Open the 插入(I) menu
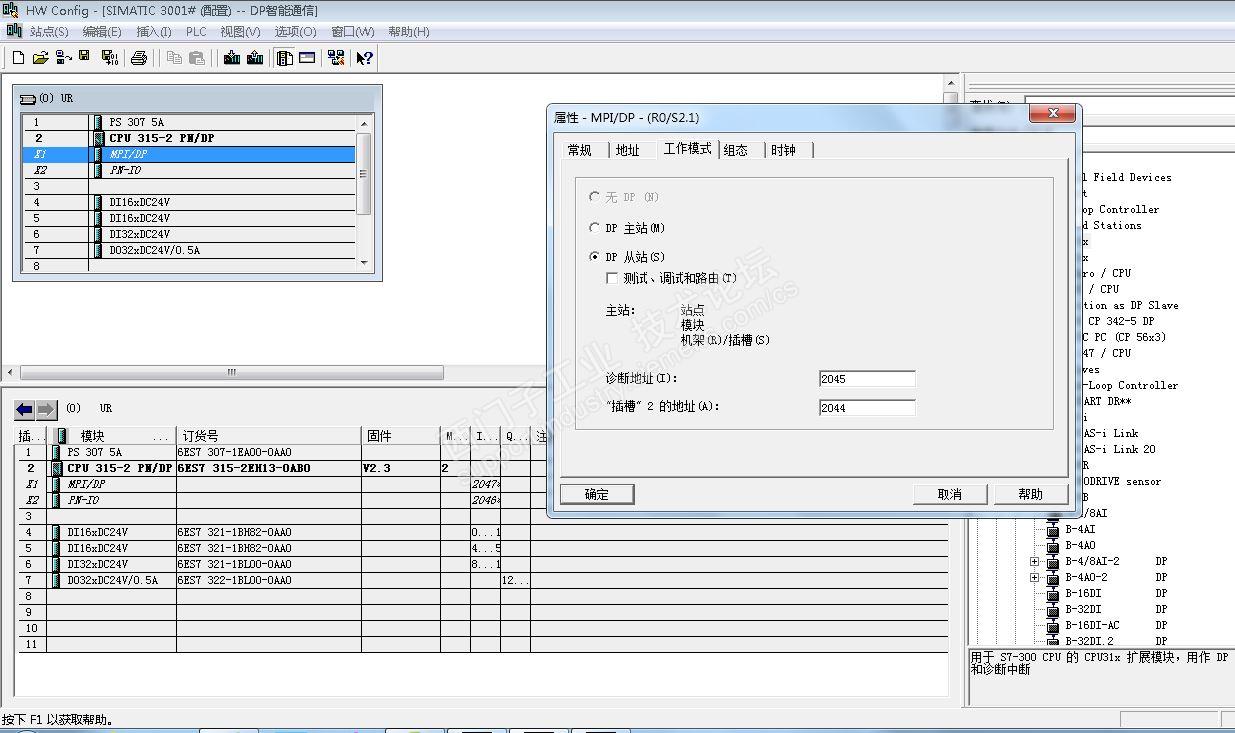This screenshot has width=1235, height=733. (x=154, y=32)
